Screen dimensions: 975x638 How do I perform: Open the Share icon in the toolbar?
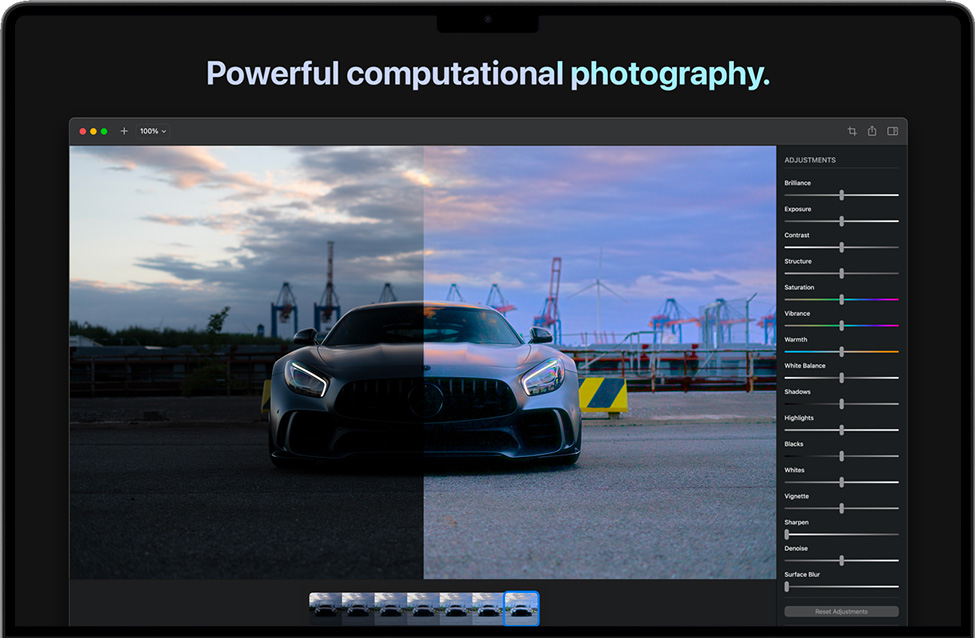[872, 131]
